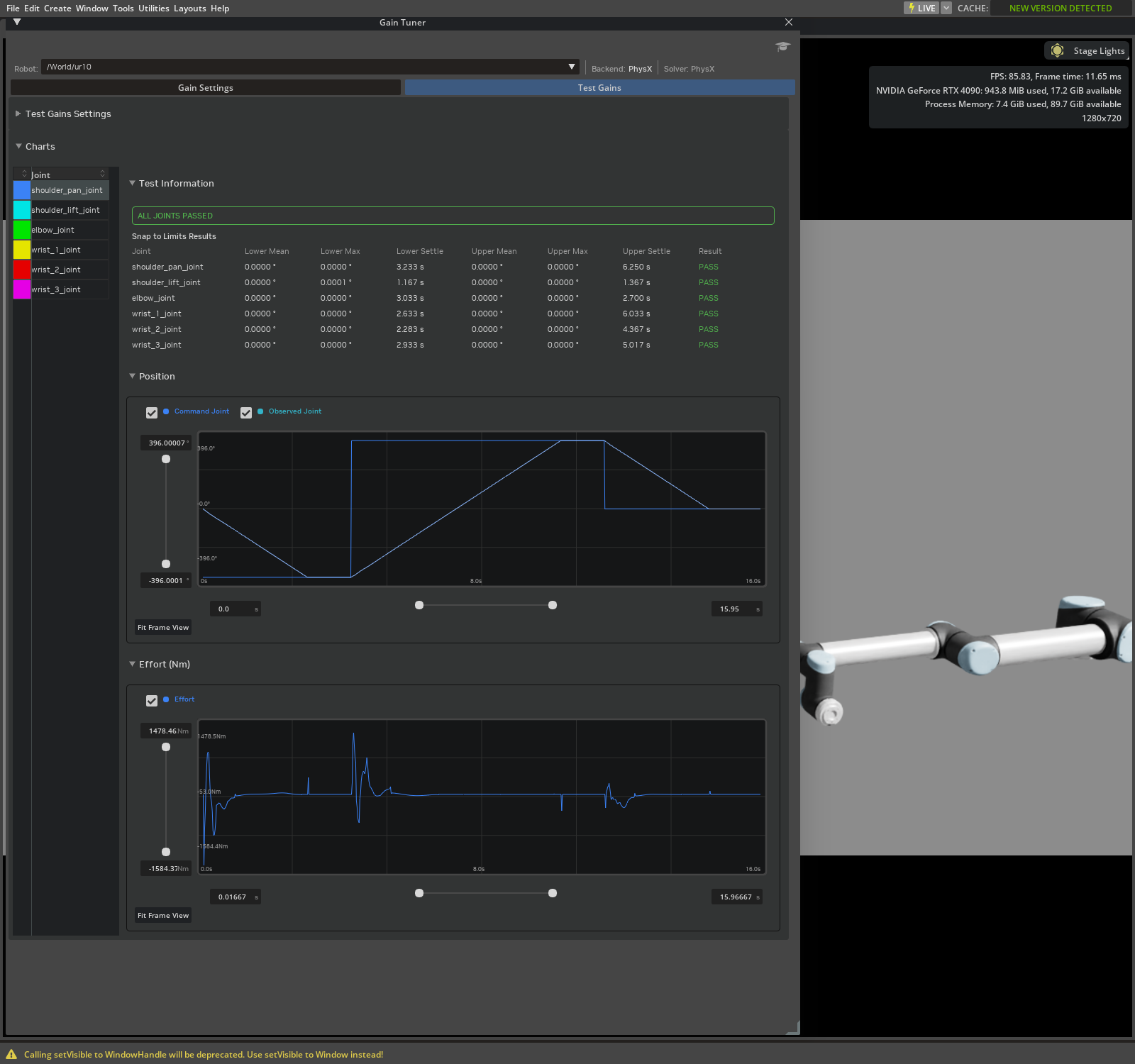The width and height of the screenshot is (1135, 1064).
Task: Click Position min value field -396.0001
Action: tap(166, 580)
